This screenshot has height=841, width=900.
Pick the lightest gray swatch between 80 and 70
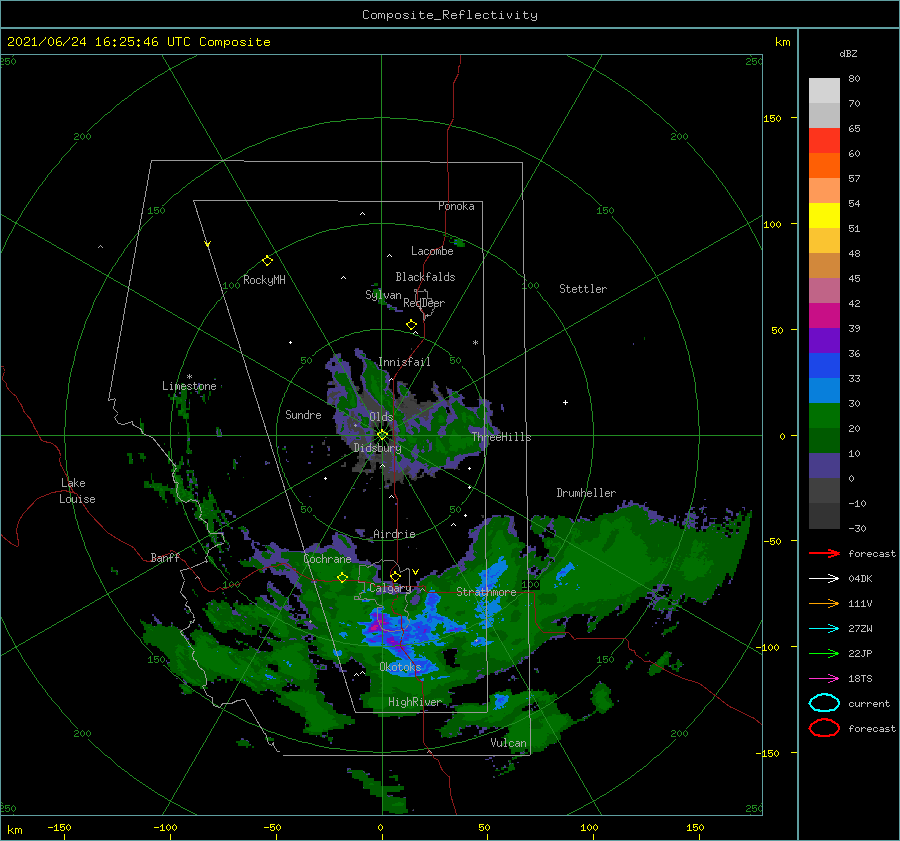coord(824,91)
